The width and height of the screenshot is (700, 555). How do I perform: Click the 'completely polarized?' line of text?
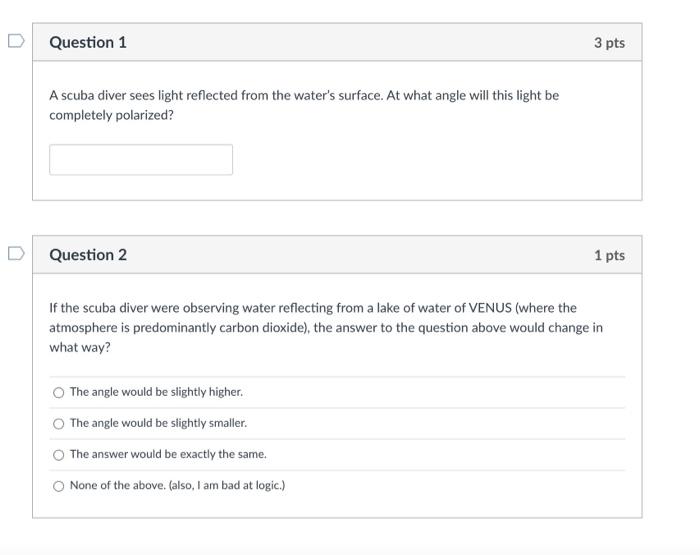coord(111,115)
